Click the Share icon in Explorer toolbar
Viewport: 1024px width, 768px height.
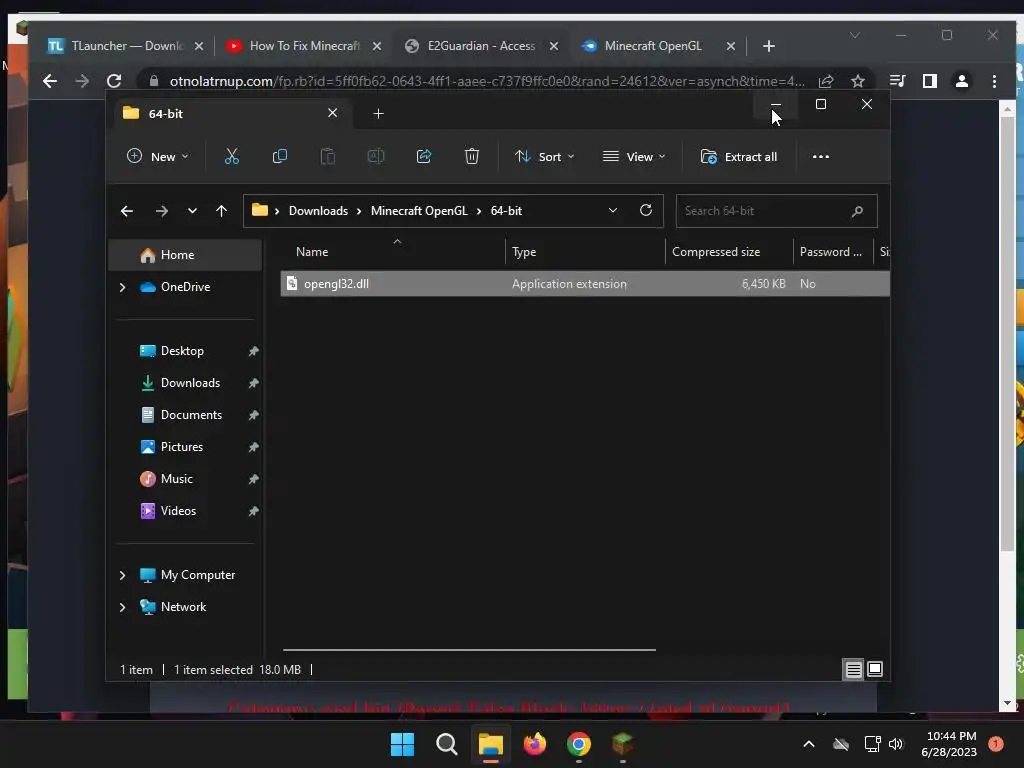point(424,157)
